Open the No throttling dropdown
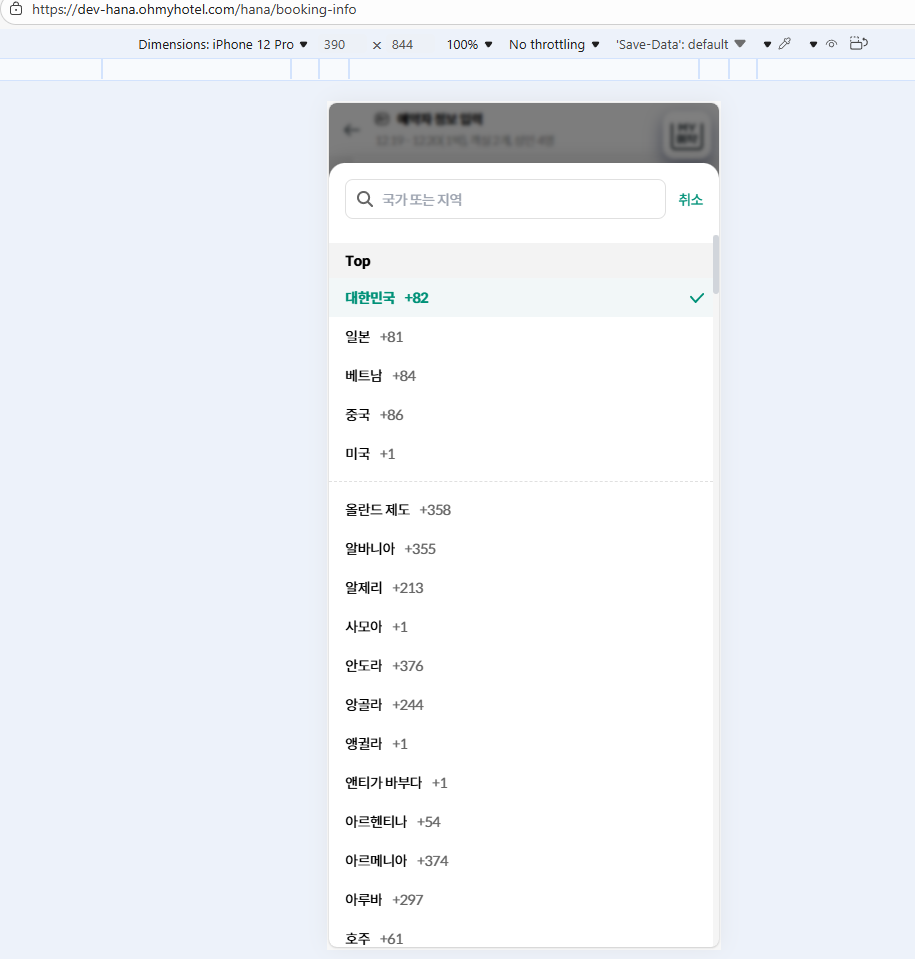The height and width of the screenshot is (959, 915). 554,45
